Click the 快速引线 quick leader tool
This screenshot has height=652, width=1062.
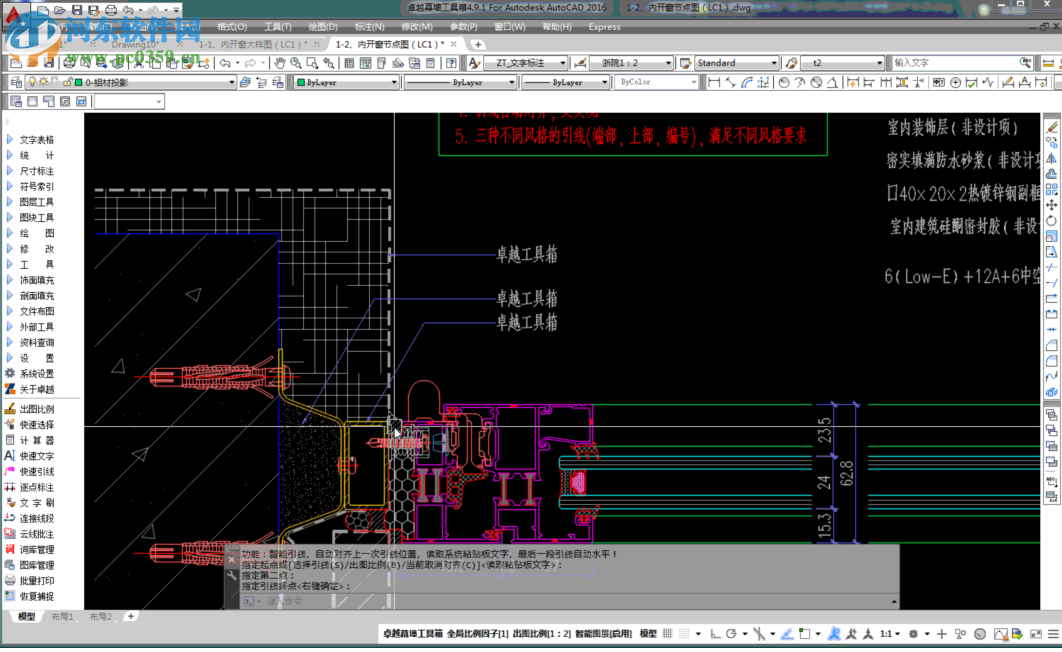pyautogui.click(x=36, y=471)
